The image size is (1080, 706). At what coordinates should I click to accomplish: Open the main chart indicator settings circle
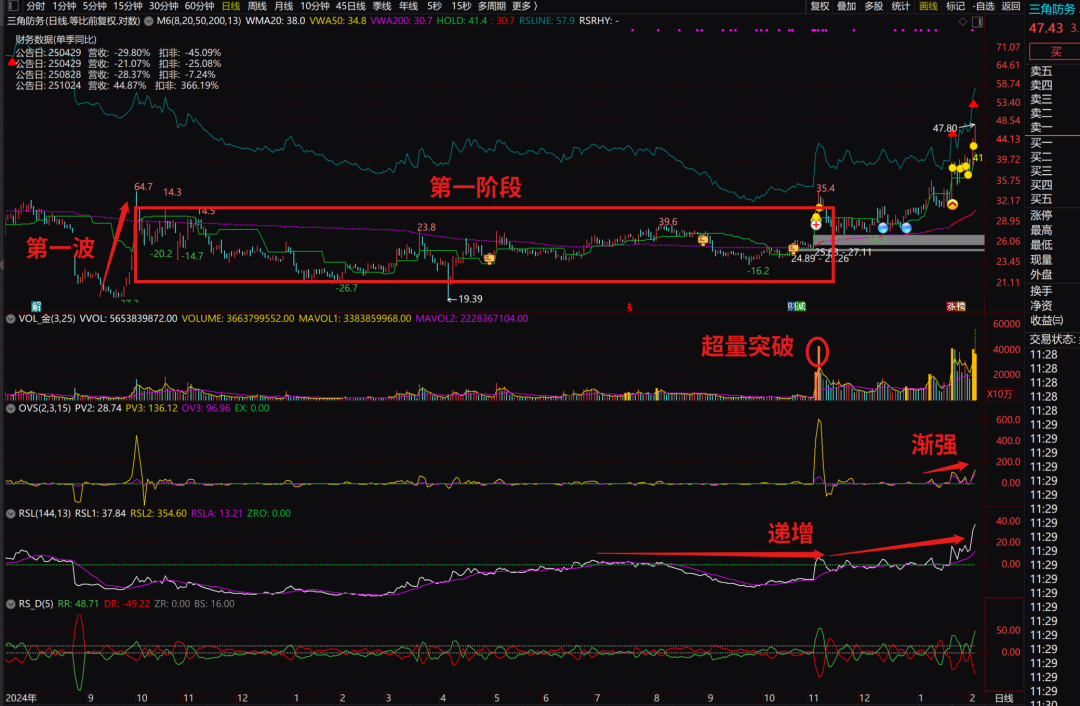pos(149,21)
